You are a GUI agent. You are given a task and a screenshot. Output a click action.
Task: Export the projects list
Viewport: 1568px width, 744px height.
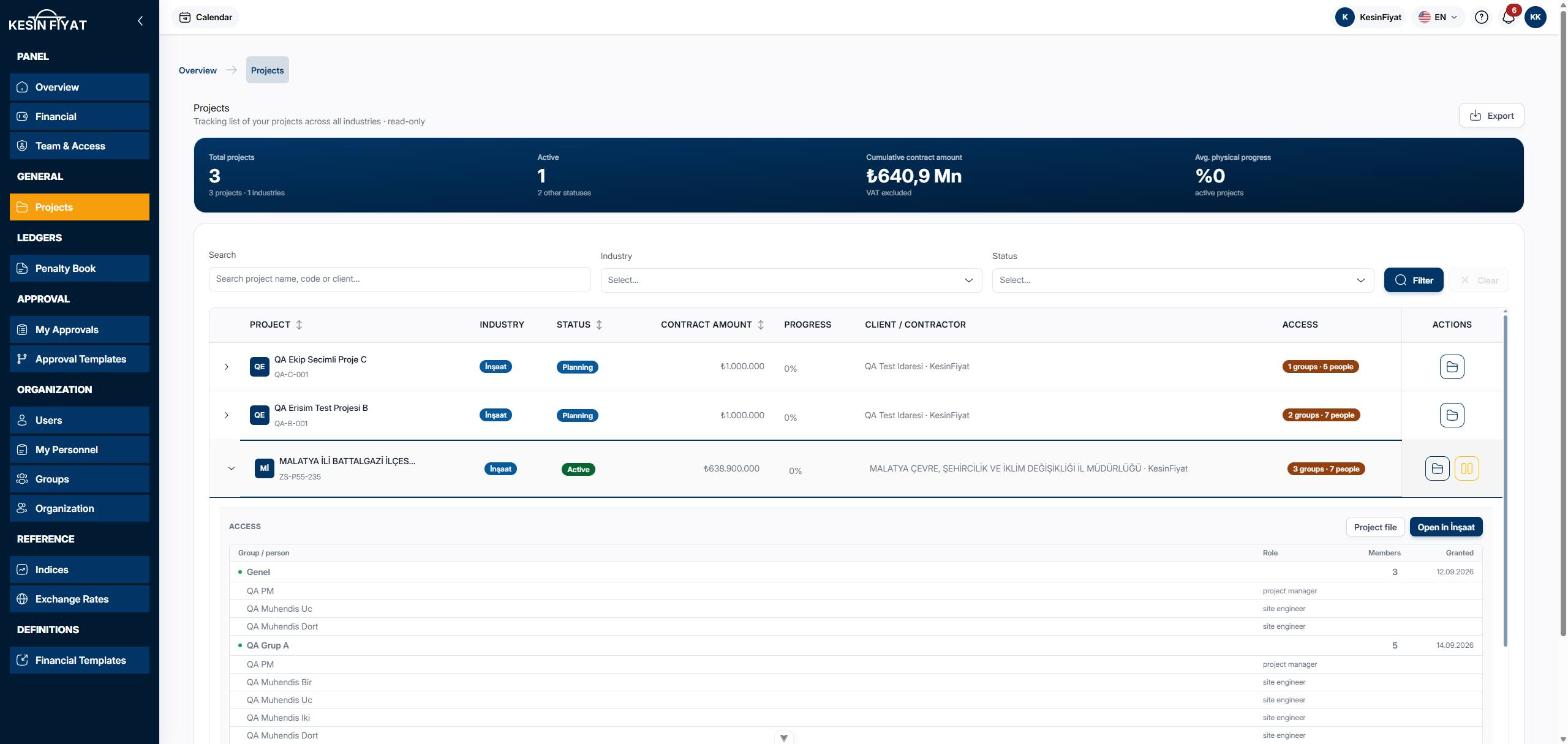(x=1491, y=116)
